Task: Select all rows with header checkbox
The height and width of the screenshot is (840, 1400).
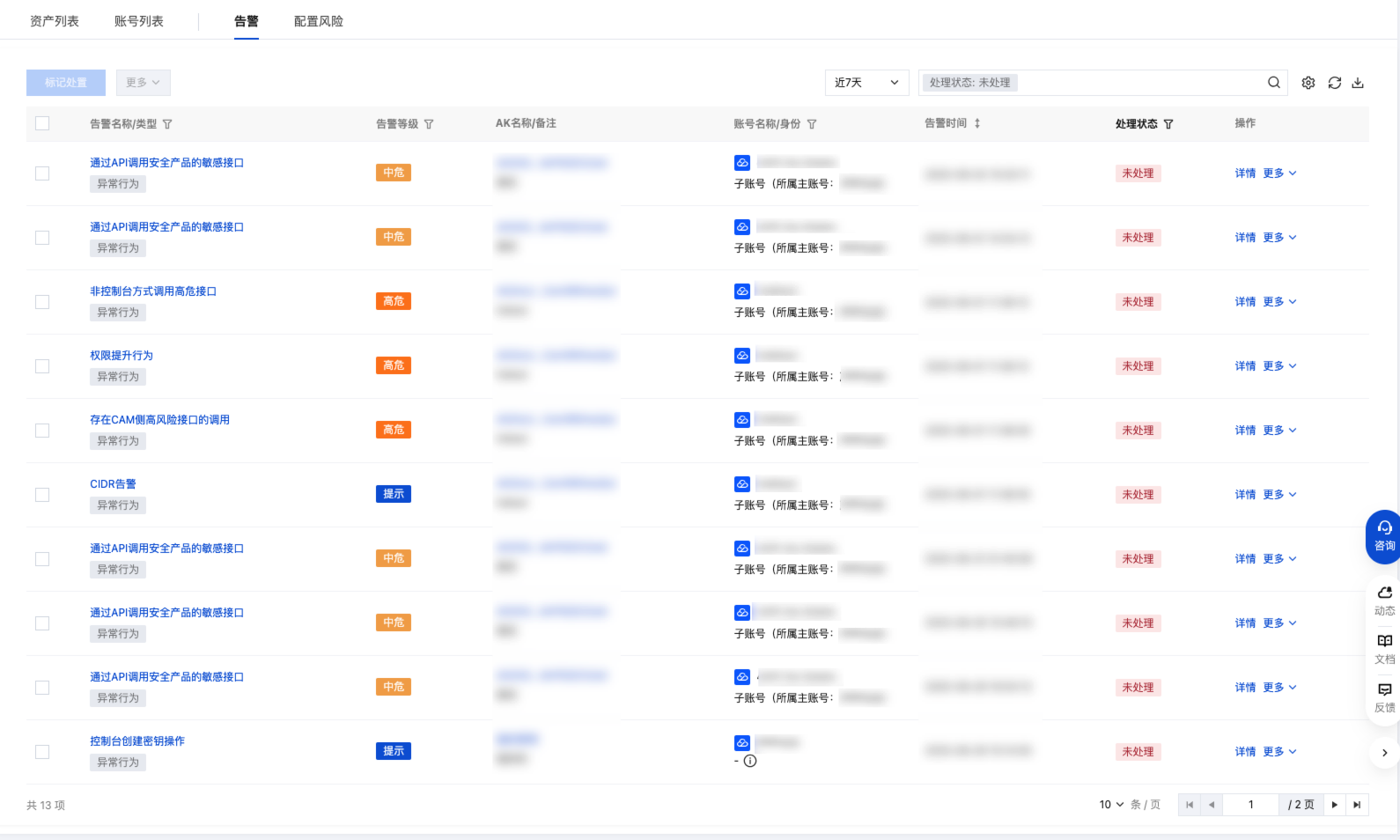Action: coord(42,123)
